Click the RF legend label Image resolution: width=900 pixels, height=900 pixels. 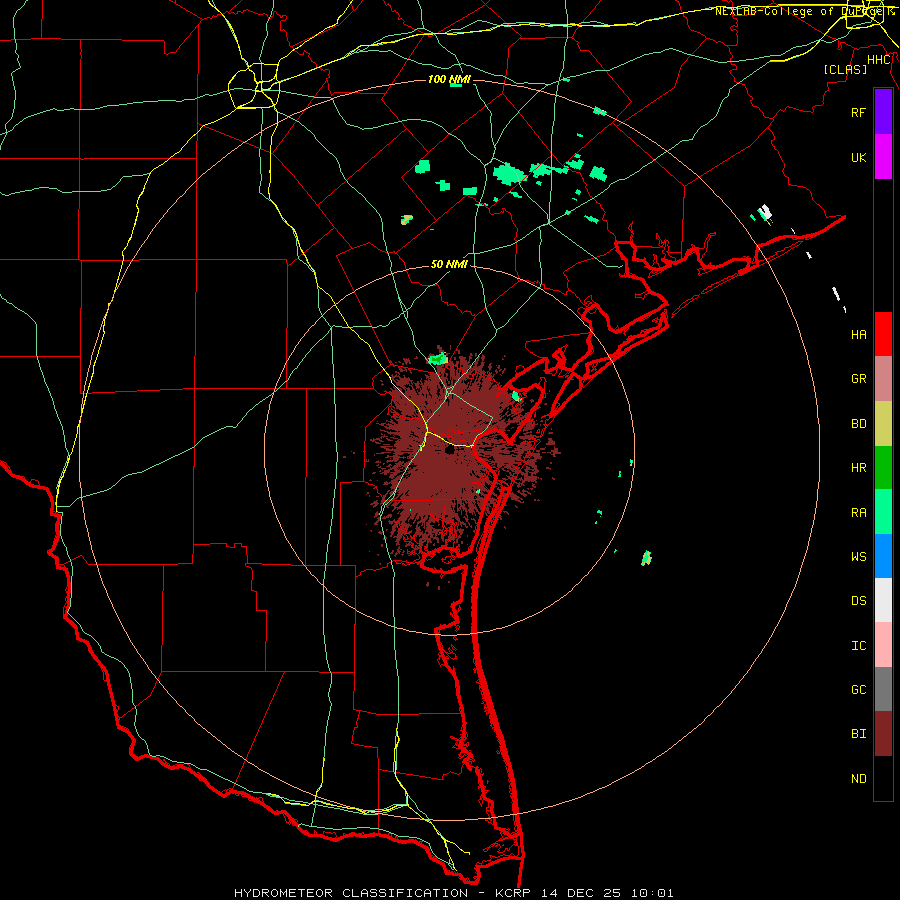click(858, 112)
